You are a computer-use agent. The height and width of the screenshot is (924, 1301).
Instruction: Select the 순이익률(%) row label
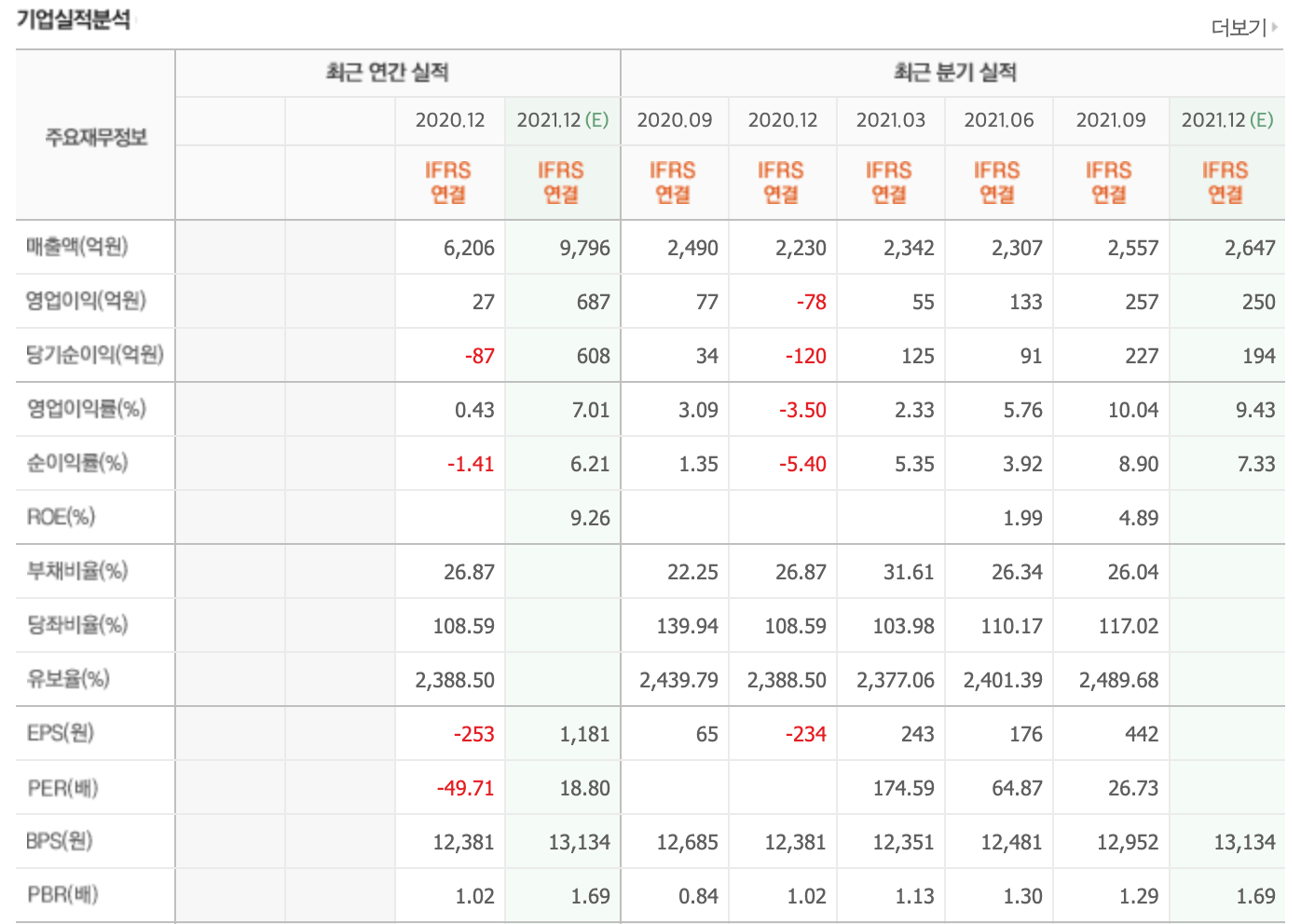(x=77, y=463)
